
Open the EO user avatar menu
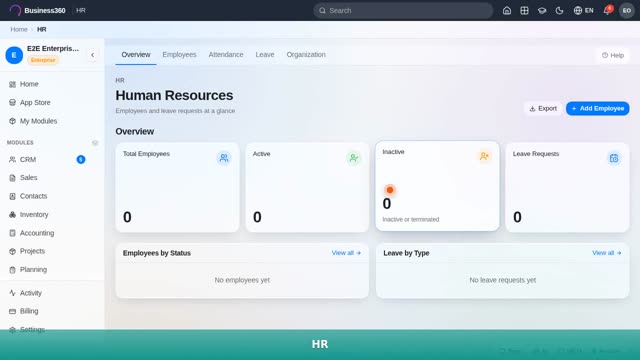click(x=627, y=11)
